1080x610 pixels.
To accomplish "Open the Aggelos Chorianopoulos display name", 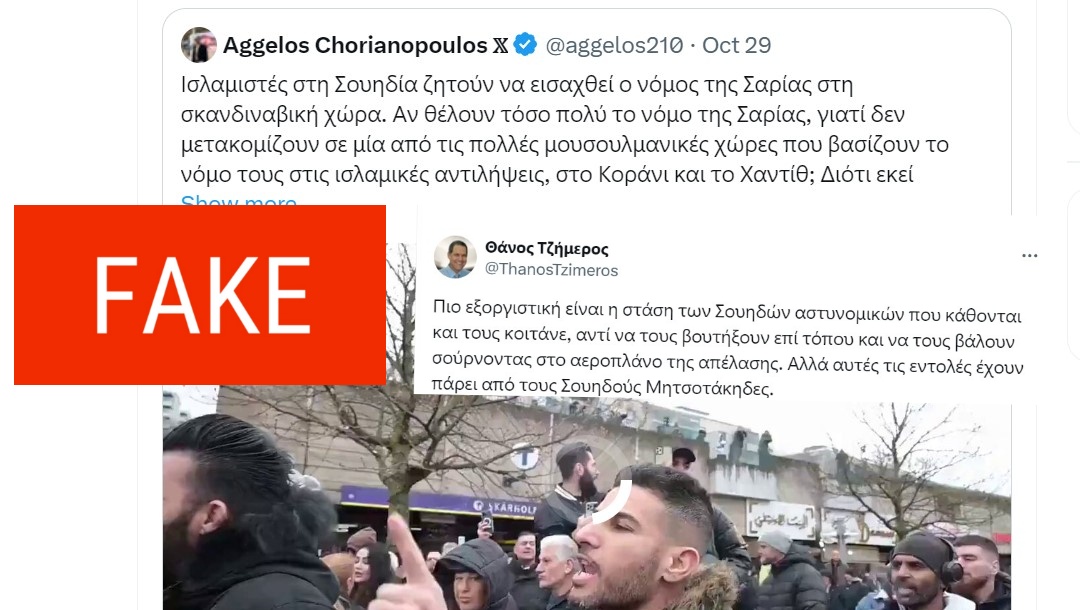I will point(355,45).
